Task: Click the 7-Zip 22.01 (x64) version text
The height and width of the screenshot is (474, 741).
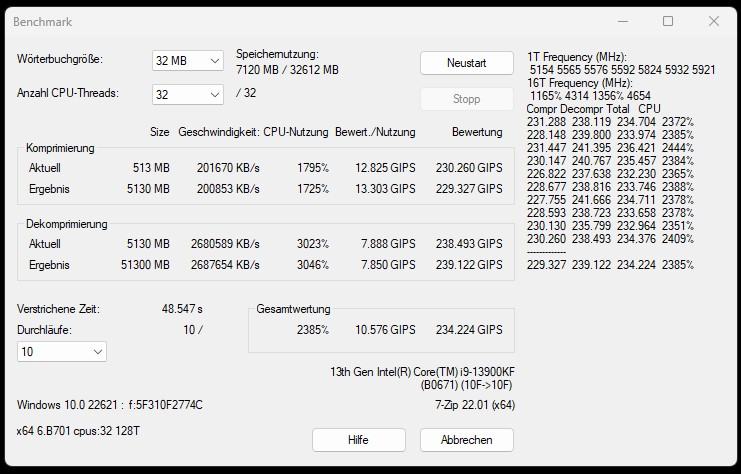Action: pos(475,405)
